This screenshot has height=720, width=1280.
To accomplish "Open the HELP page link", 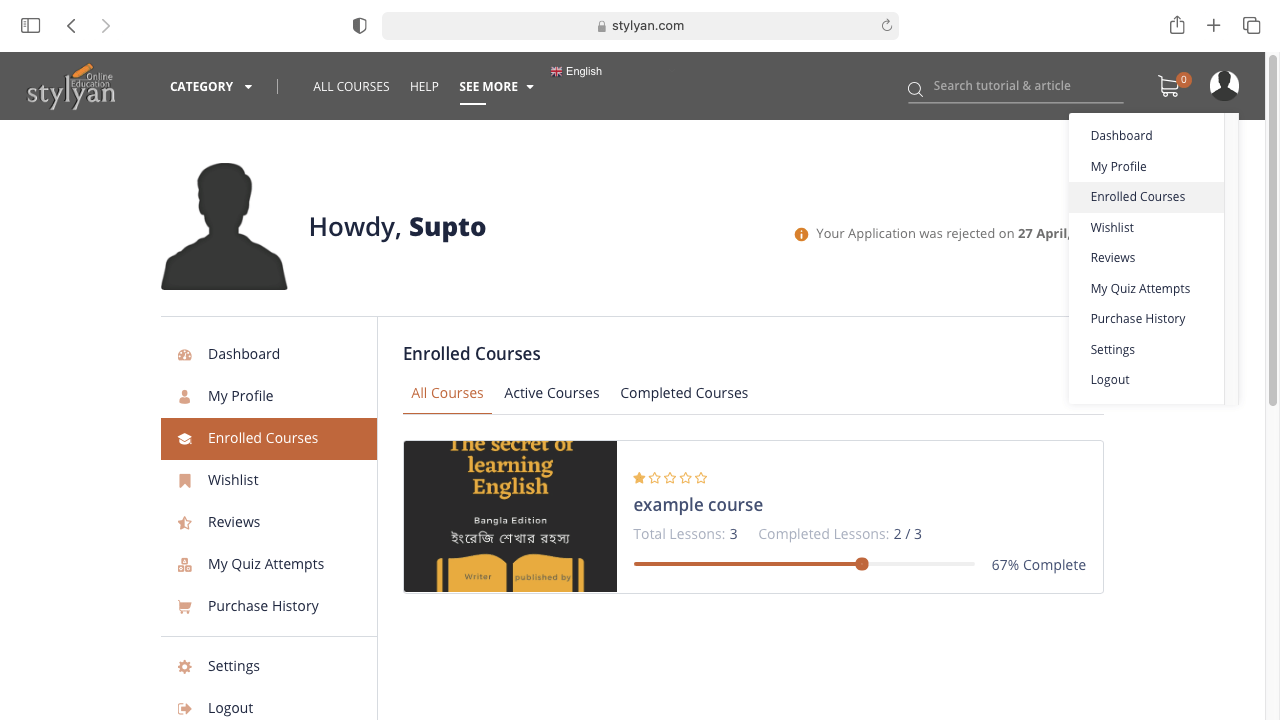I will [424, 87].
